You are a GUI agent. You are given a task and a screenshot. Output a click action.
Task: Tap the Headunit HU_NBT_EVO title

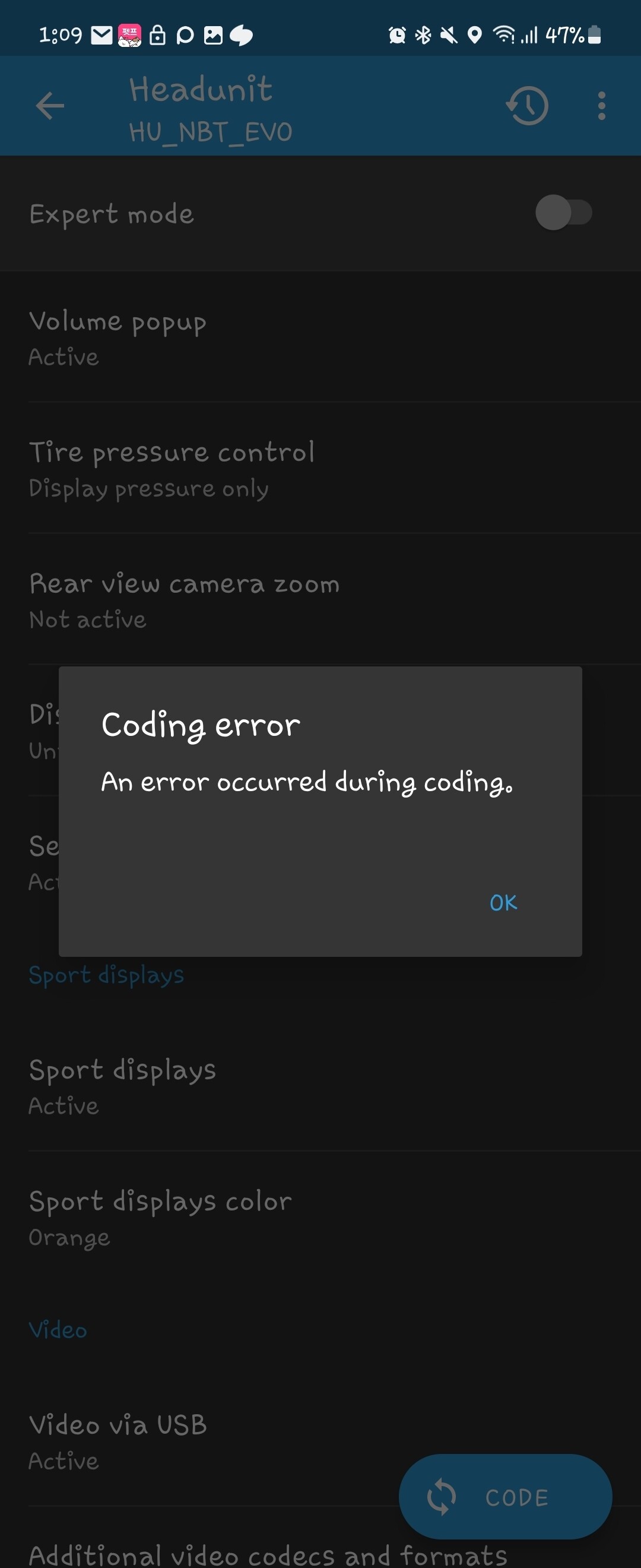[211, 108]
